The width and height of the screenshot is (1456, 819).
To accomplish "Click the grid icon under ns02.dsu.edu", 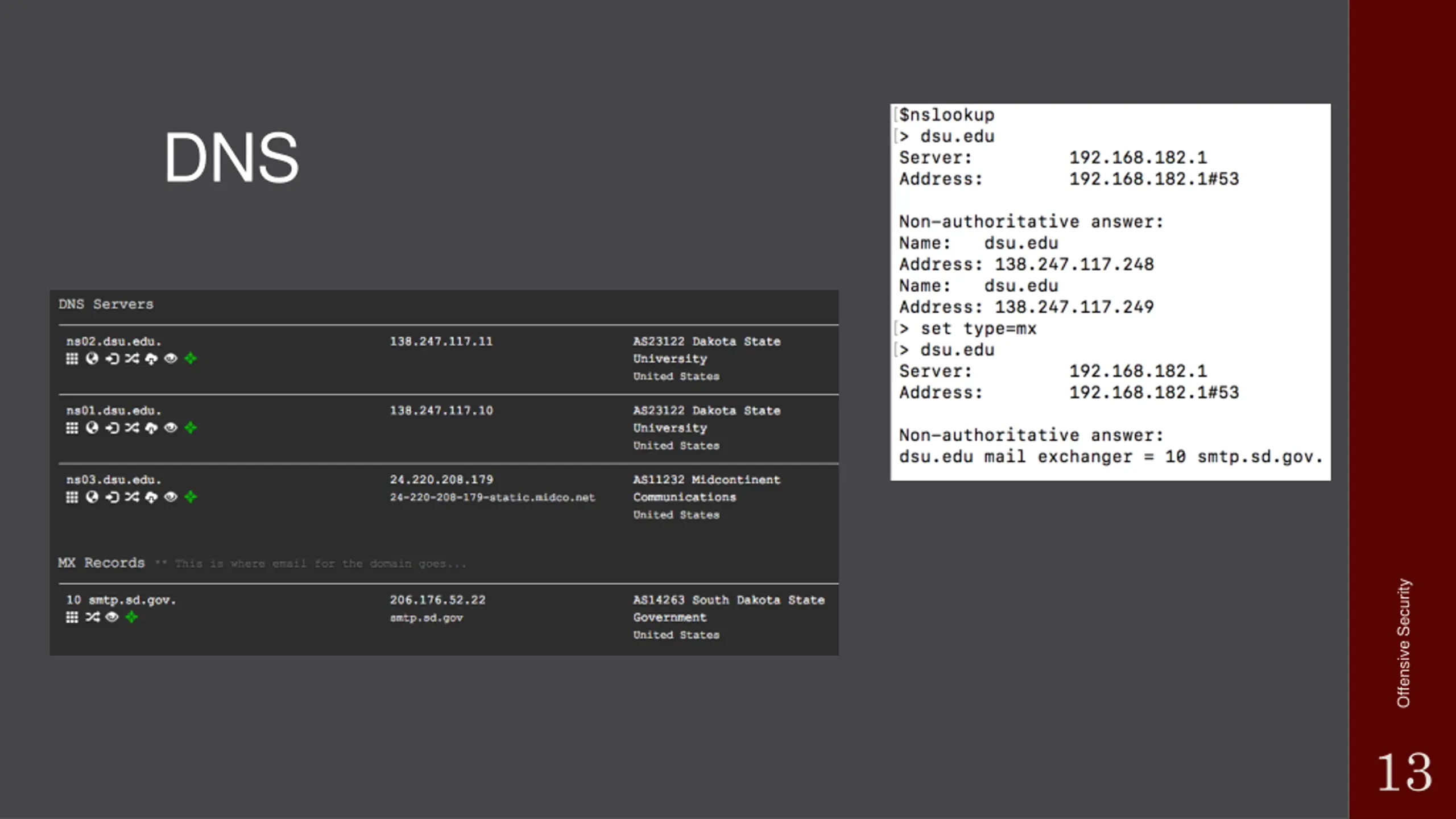I will click(72, 358).
